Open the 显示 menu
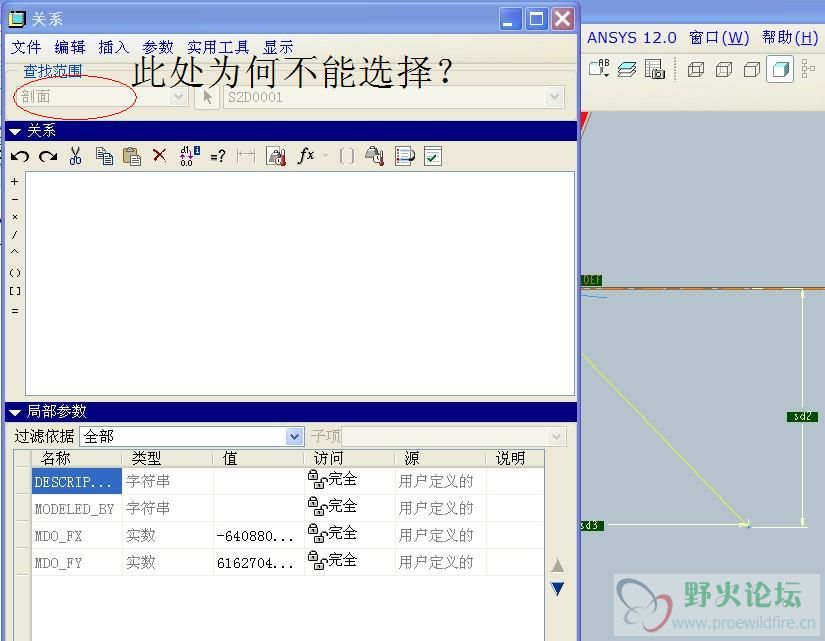The image size is (825, 641). click(278, 47)
